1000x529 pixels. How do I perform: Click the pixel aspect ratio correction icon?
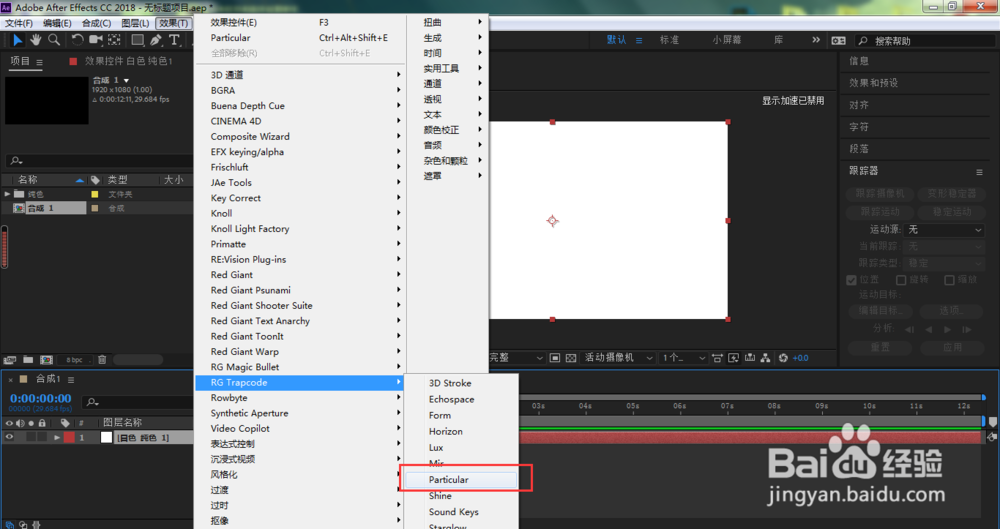pyautogui.click(x=717, y=358)
